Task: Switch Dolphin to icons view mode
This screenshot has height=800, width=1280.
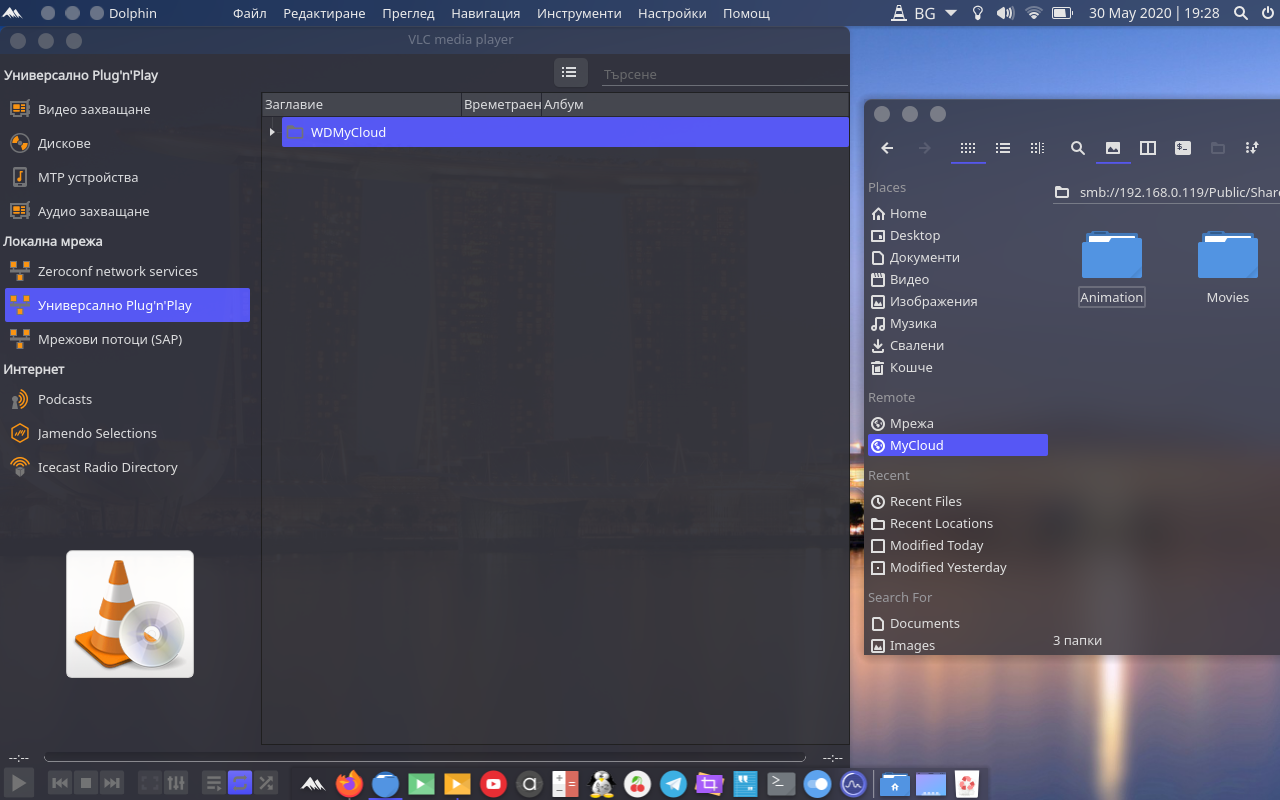Action: tap(968, 148)
